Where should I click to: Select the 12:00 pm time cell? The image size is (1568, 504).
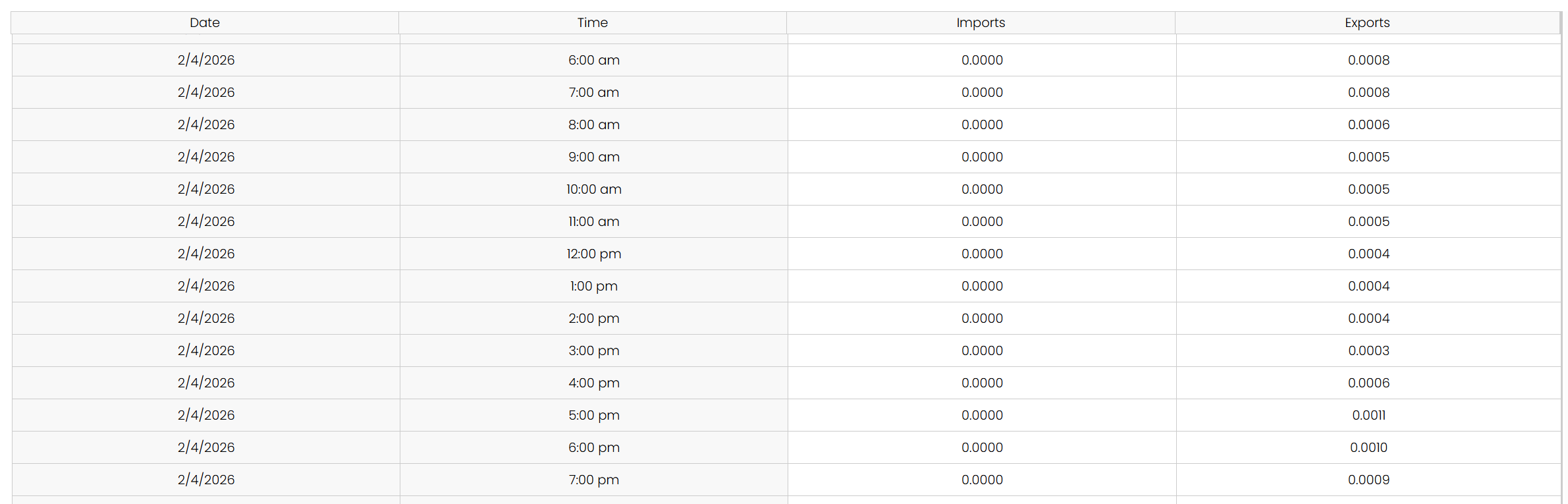[593, 254]
